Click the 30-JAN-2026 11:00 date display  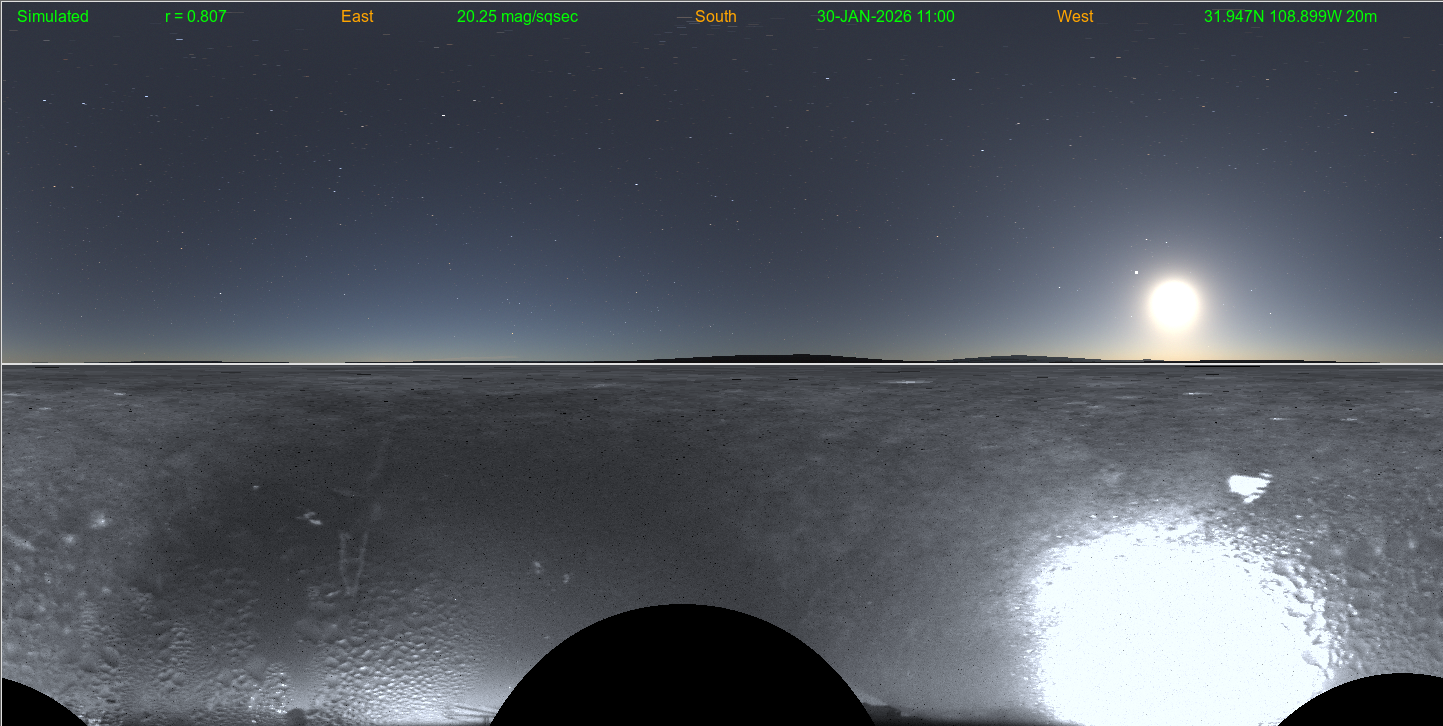pos(885,17)
